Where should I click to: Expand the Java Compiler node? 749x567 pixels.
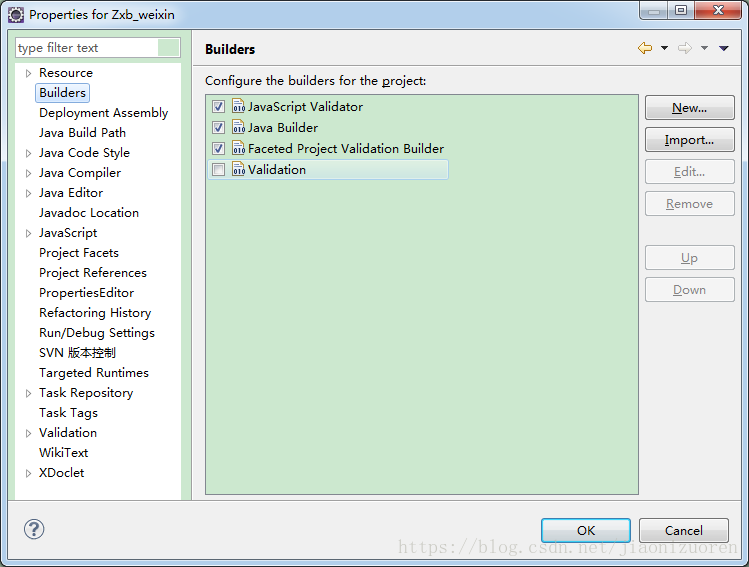(28, 173)
